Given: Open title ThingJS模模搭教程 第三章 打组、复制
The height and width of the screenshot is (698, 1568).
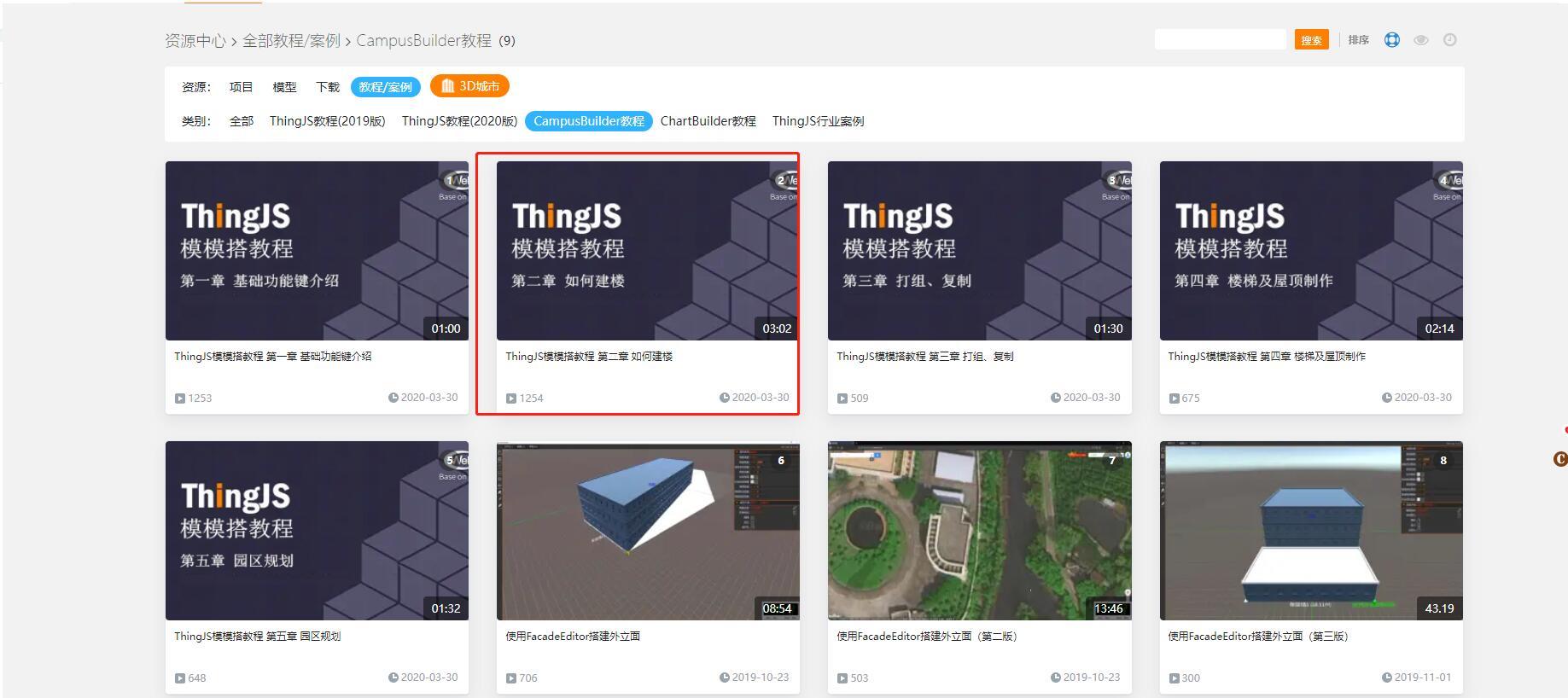Looking at the screenshot, I should (x=925, y=357).
